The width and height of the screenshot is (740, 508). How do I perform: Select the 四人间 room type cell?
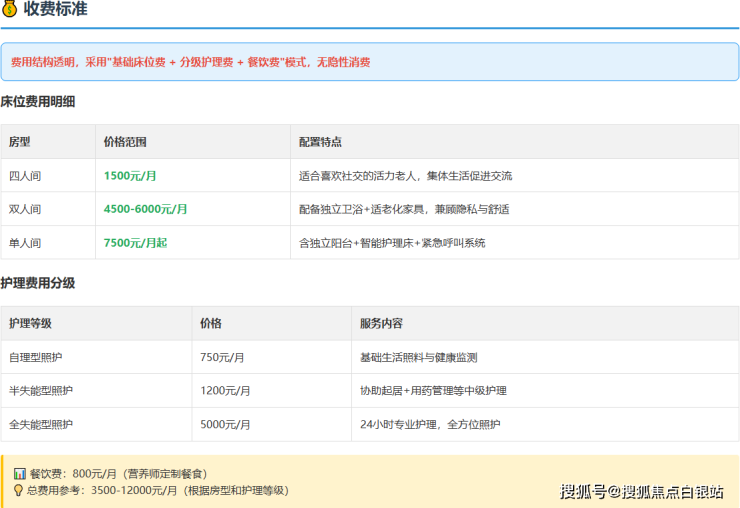pyautogui.click(x=25, y=176)
